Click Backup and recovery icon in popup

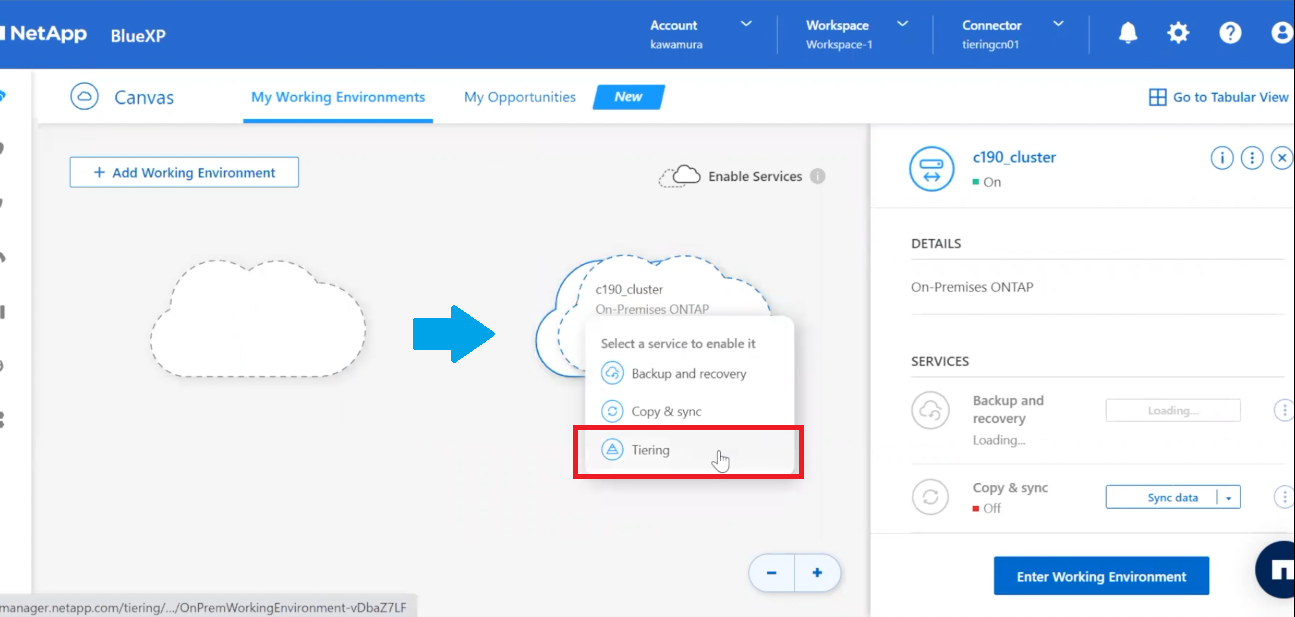point(612,374)
